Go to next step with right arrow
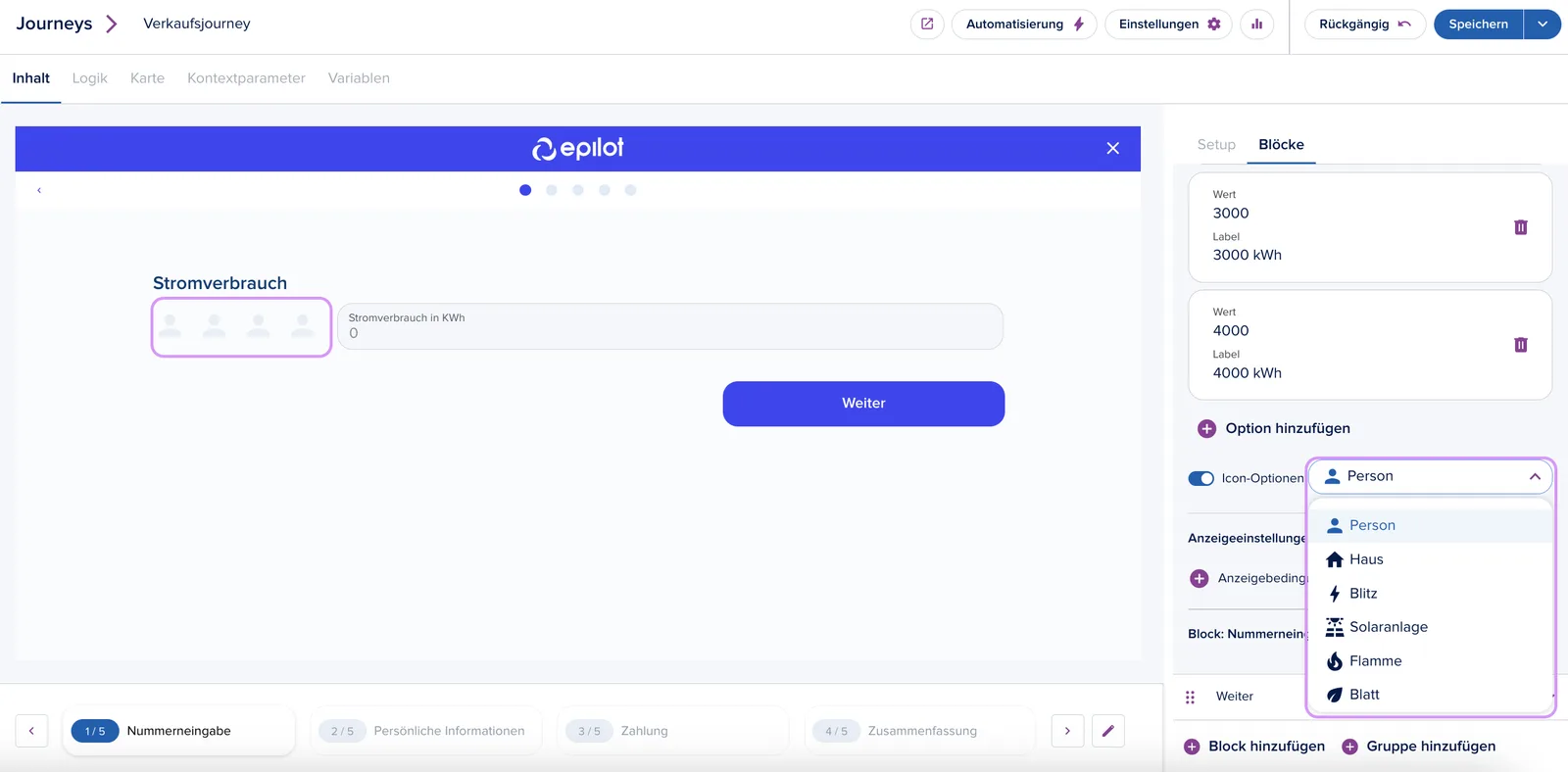Image resolution: width=1568 pixels, height=772 pixels. pos(1067,731)
